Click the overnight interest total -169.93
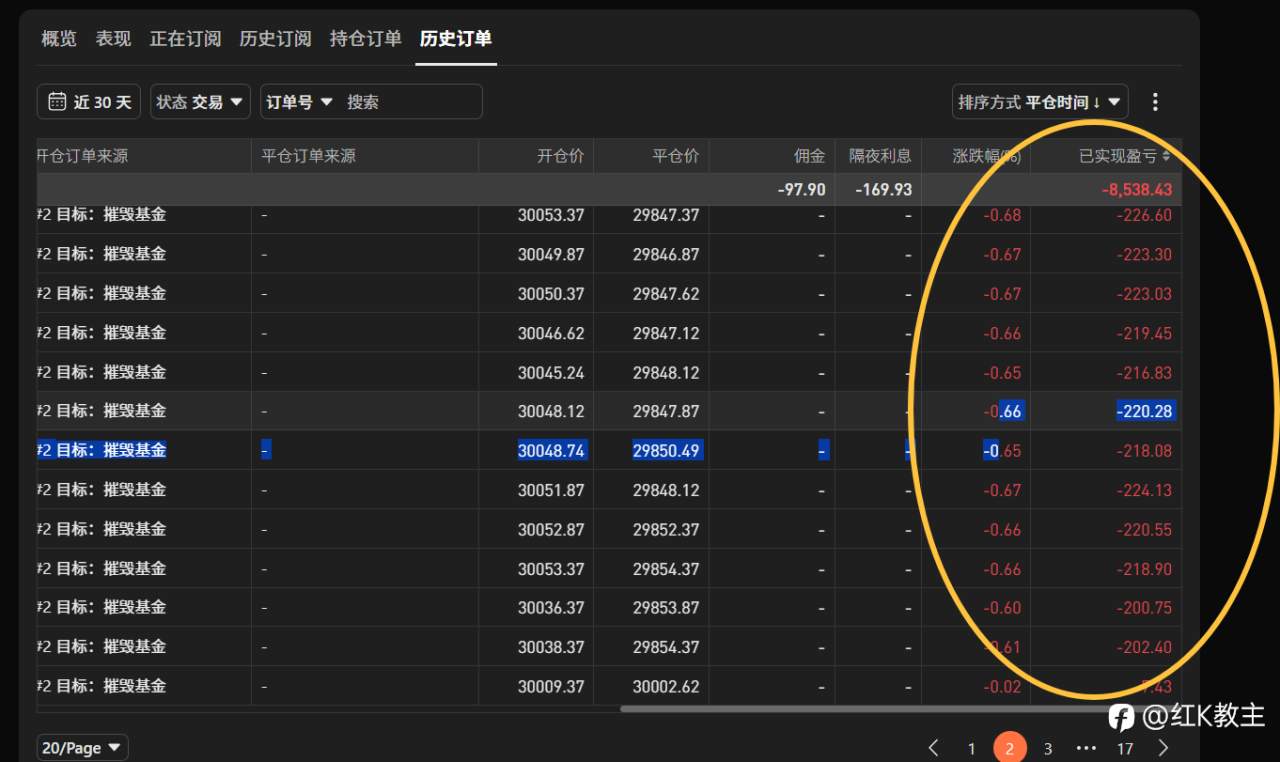Screen dimensions: 1280x762 coord(884,190)
